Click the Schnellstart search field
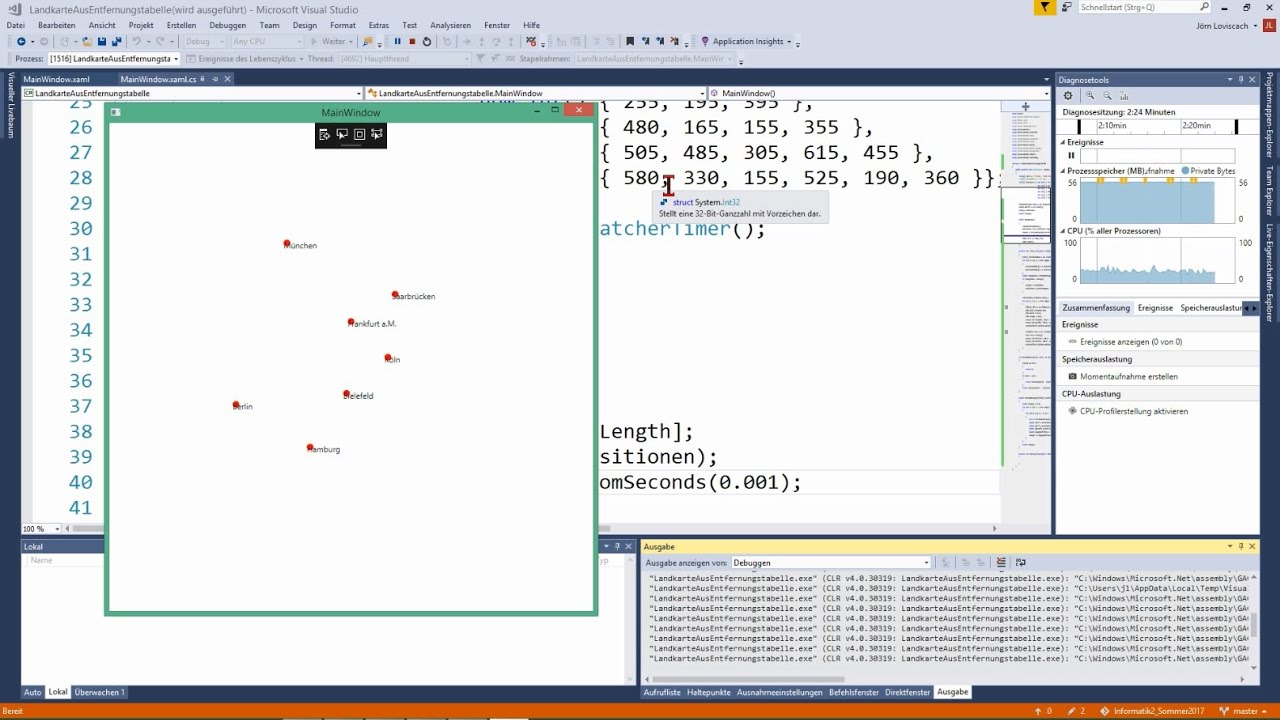Image resolution: width=1280 pixels, height=720 pixels. coord(1138,7)
